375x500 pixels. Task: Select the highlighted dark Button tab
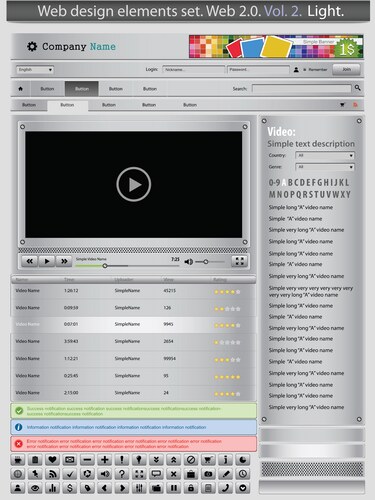coord(82,89)
